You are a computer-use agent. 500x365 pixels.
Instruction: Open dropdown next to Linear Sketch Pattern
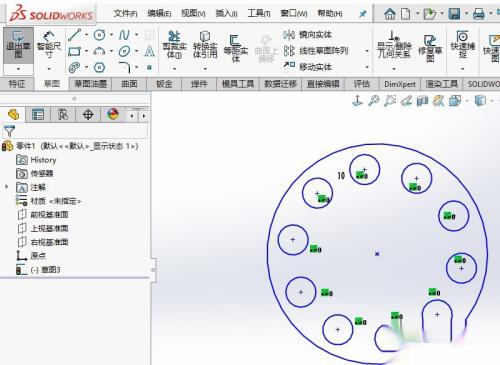click(367, 51)
